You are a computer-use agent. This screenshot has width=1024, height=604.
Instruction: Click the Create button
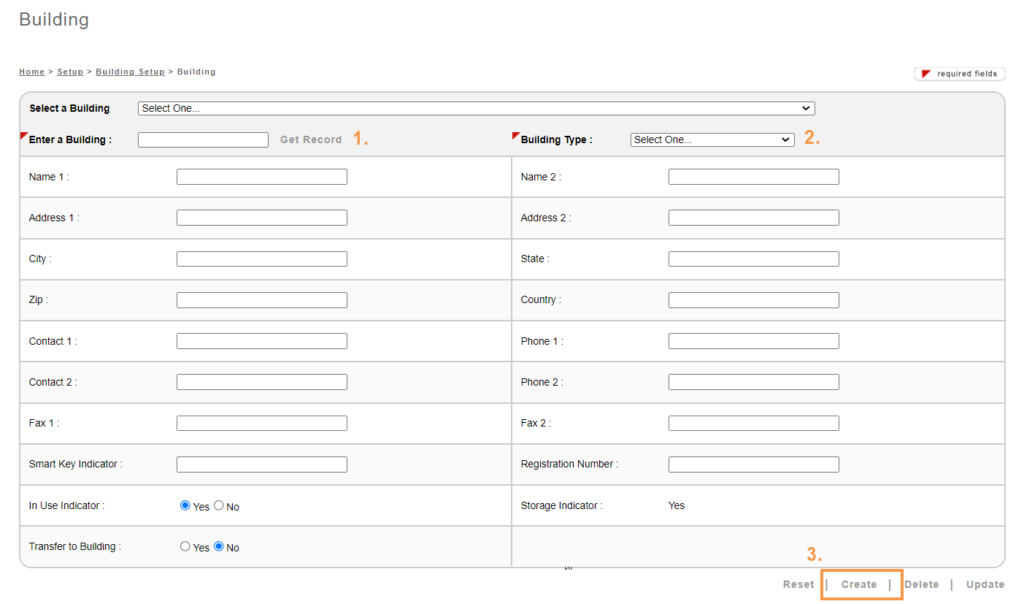click(x=859, y=584)
